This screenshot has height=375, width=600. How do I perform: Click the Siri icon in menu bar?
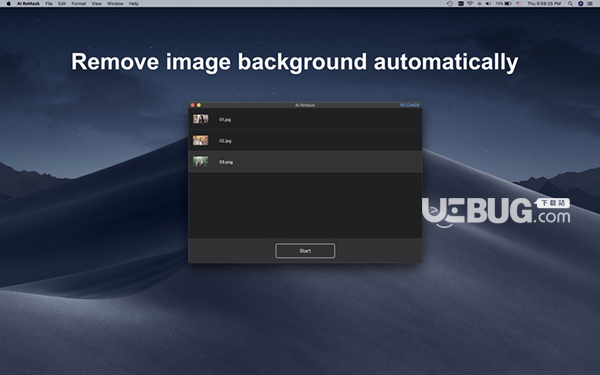580,3
